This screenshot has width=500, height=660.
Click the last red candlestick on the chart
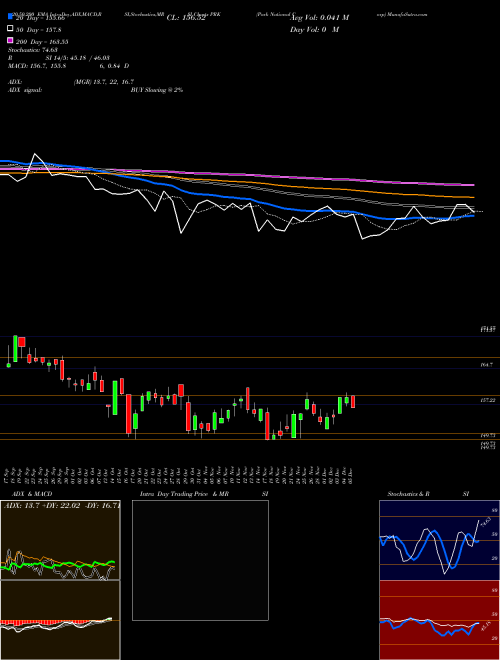pos(353,402)
